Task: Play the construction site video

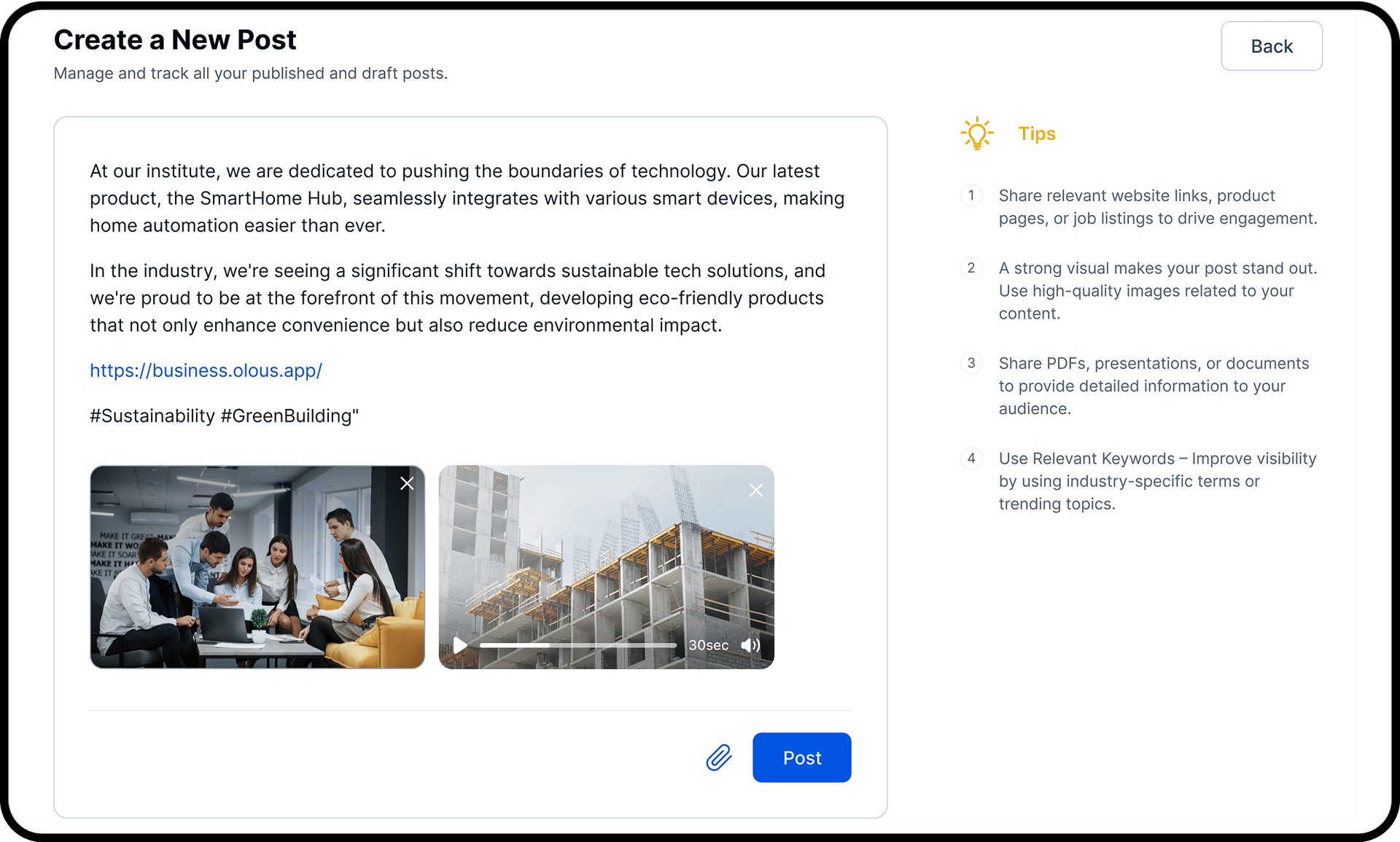Action: [x=459, y=645]
